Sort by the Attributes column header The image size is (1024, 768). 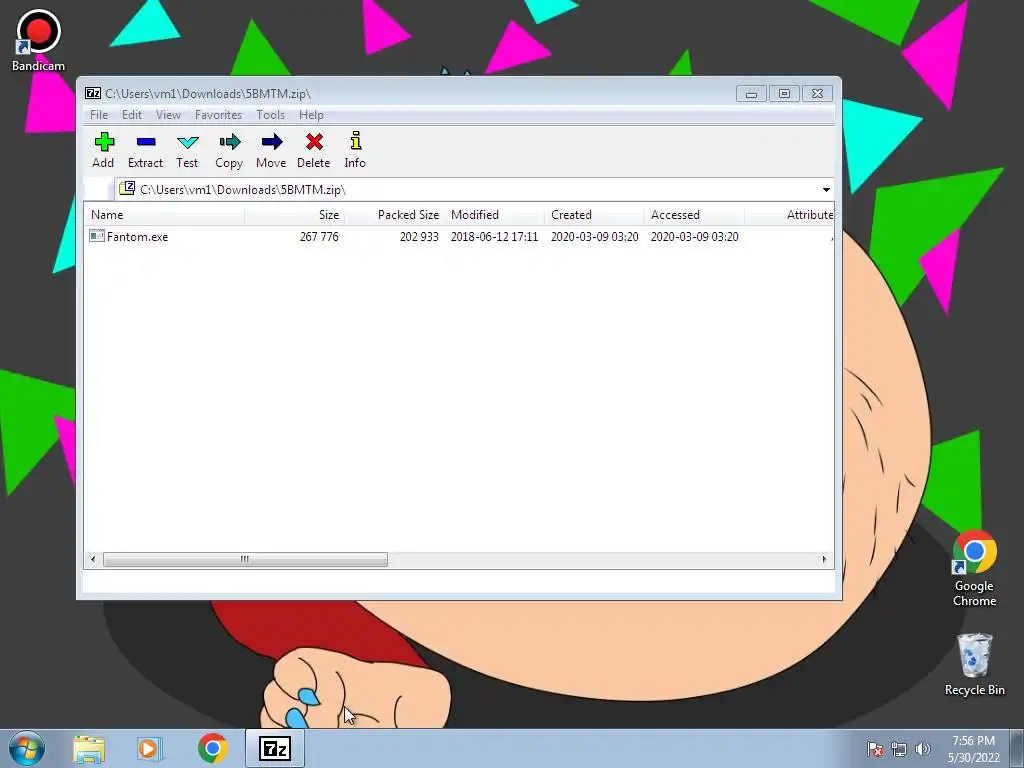pos(789,214)
